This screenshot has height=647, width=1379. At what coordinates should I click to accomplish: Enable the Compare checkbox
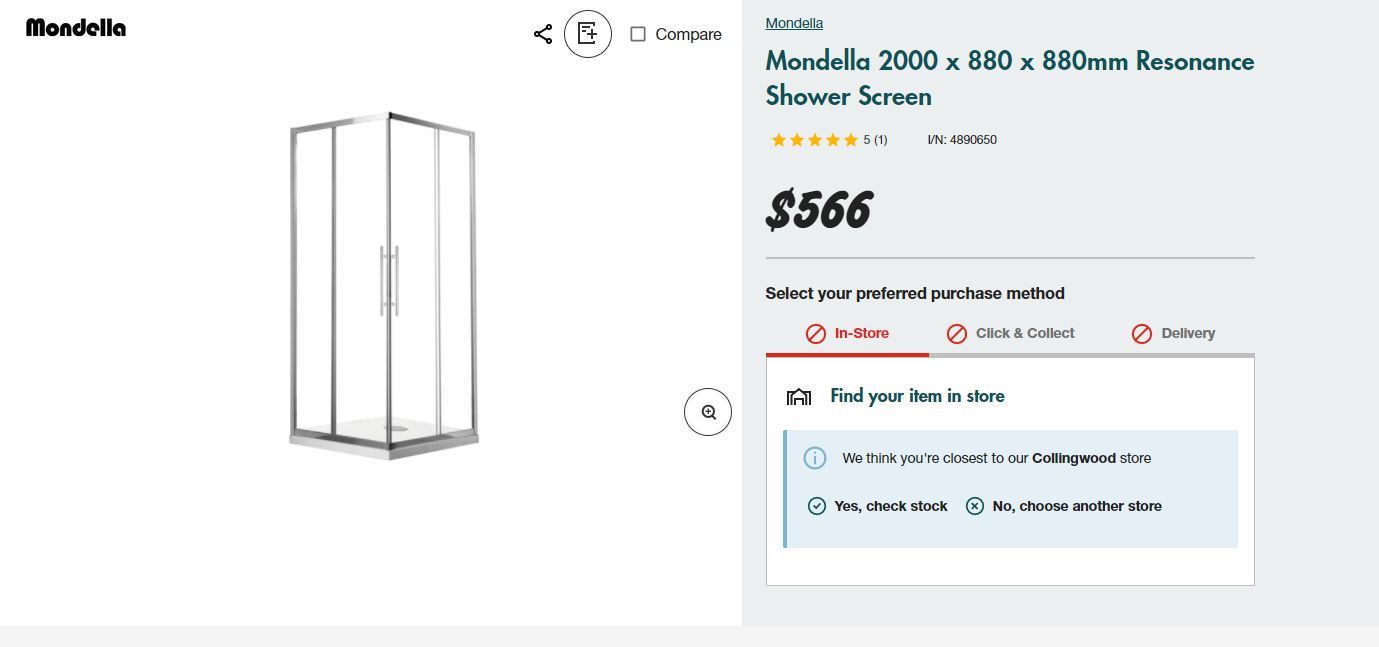coord(637,33)
